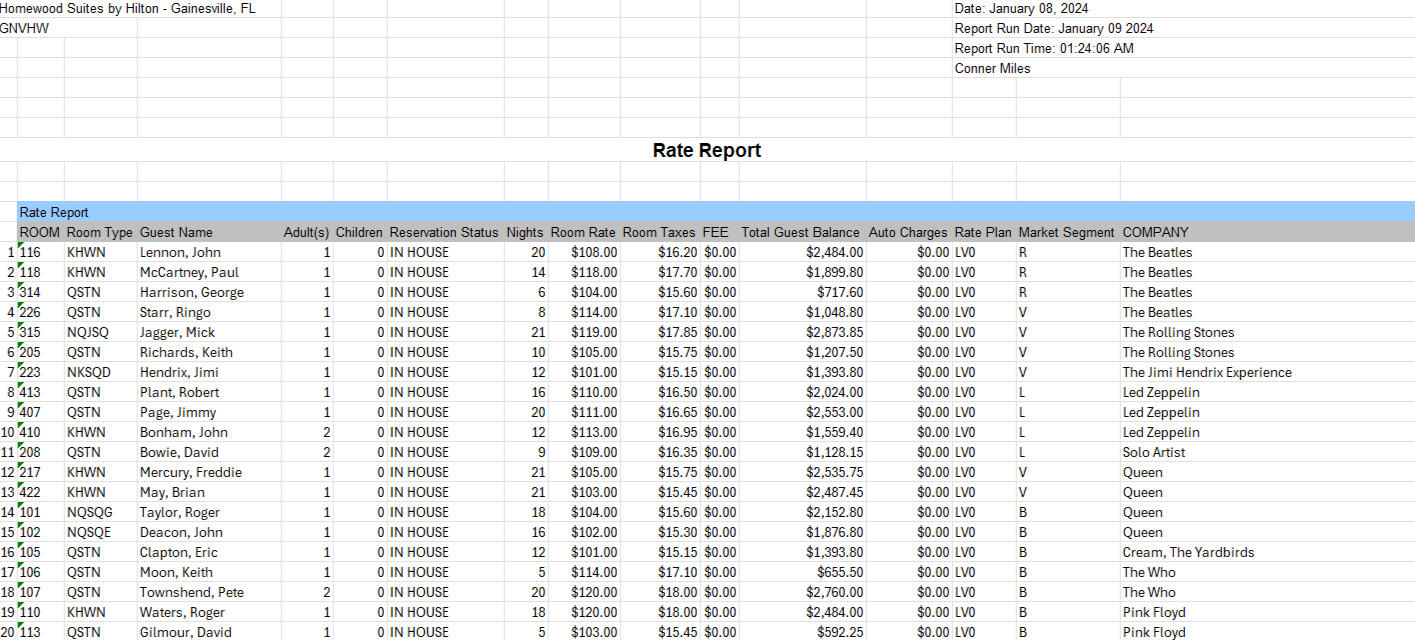
Task: Click the Report Run Time cell
Action: point(1043,48)
